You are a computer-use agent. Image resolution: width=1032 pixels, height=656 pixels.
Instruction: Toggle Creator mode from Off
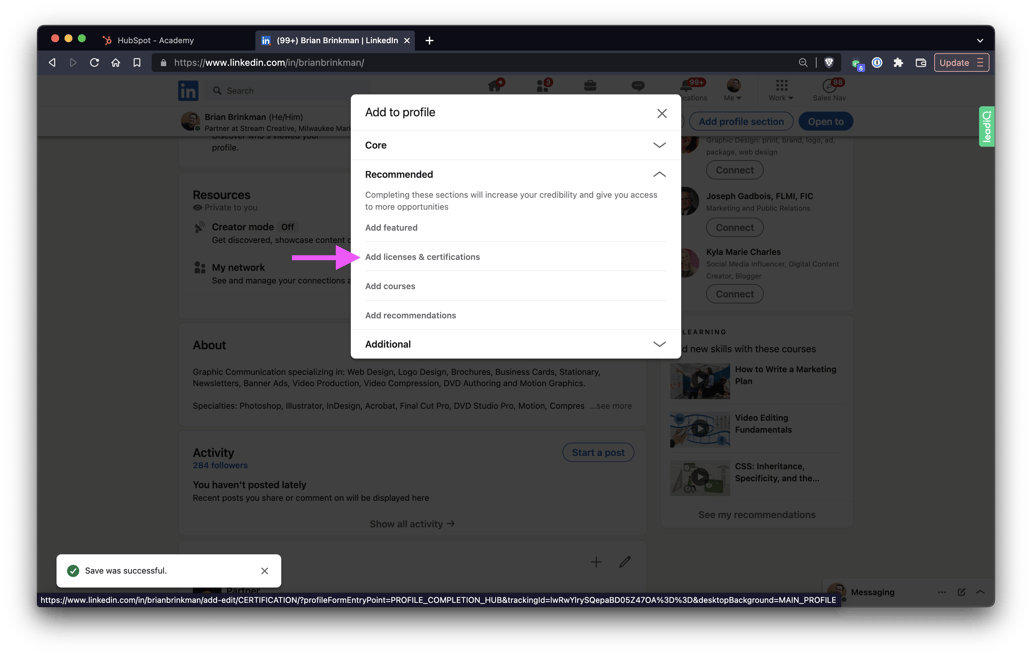click(x=287, y=227)
